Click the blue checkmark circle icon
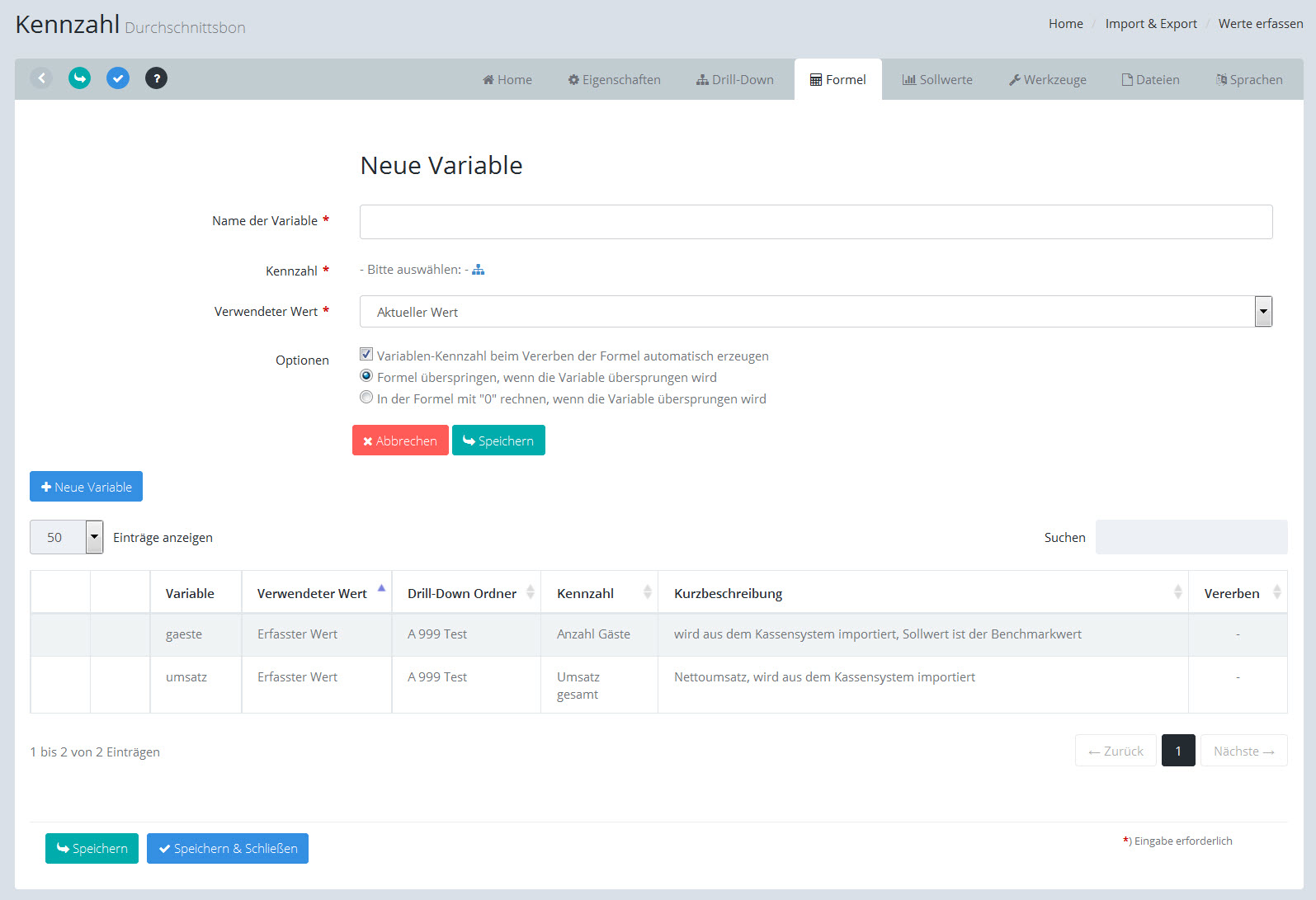The width and height of the screenshot is (1316, 900). click(x=118, y=78)
